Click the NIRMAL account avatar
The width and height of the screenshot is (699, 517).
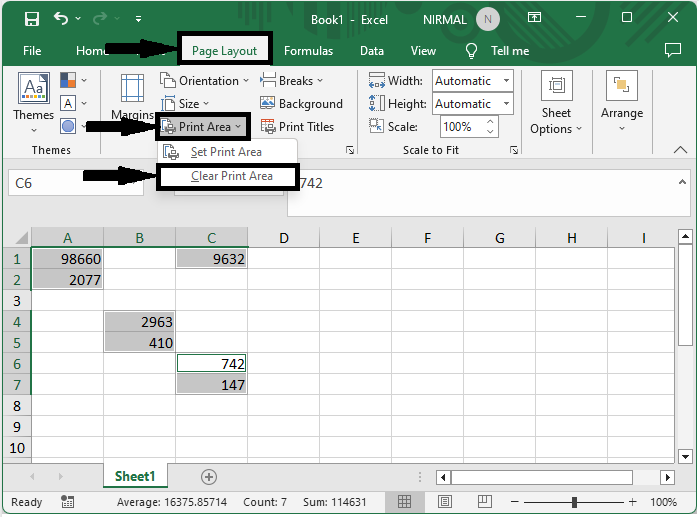tap(488, 19)
